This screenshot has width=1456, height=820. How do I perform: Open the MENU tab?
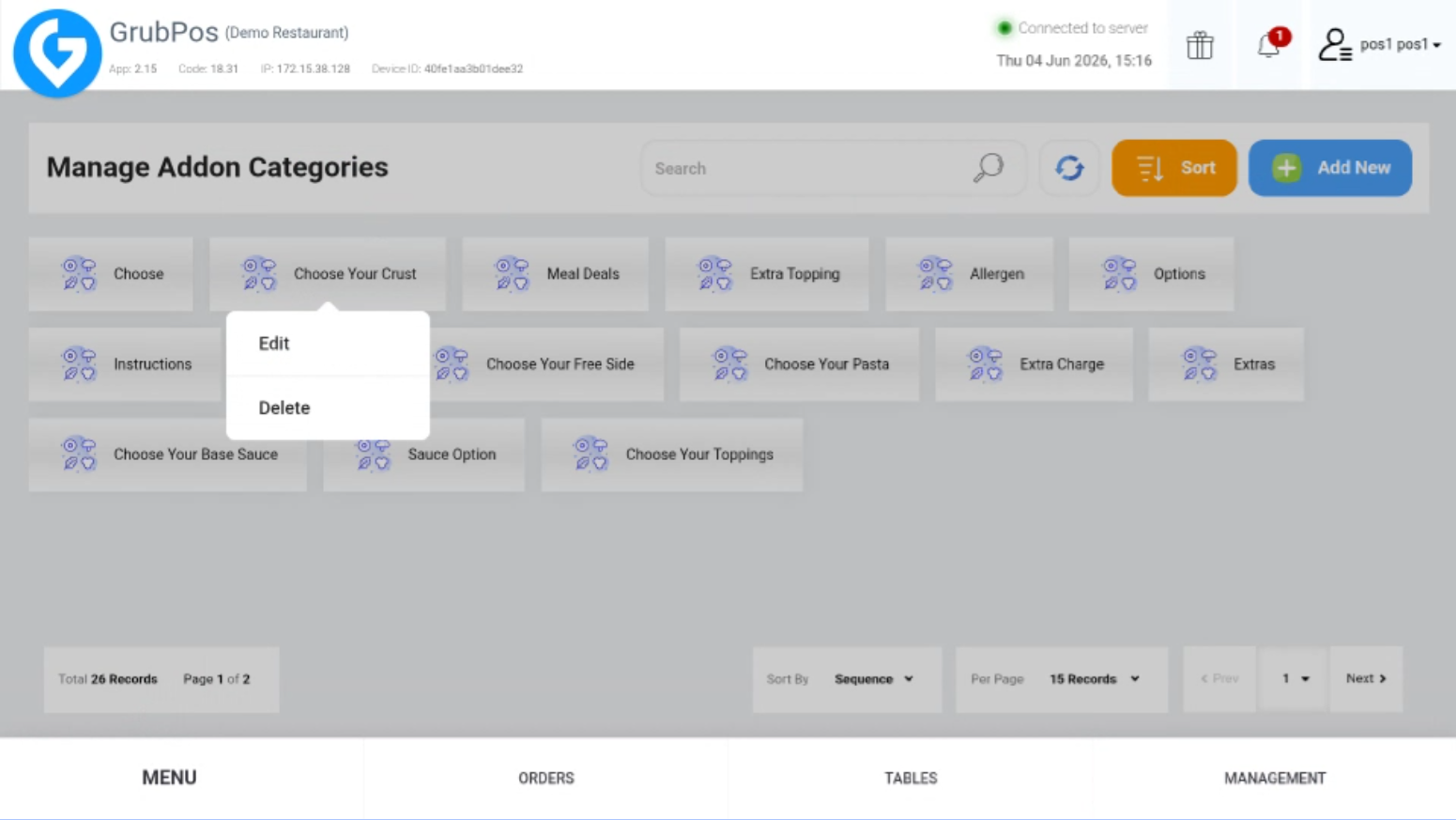click(169, 778)
